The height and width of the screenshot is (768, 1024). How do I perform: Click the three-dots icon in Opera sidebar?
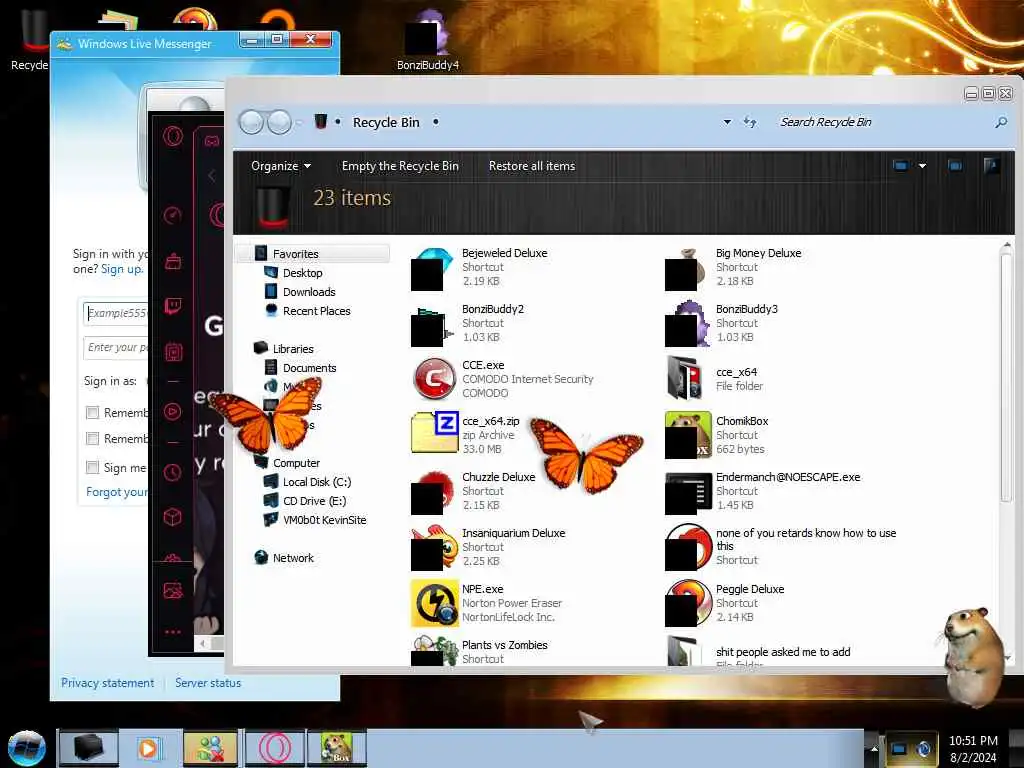pyautogui.click(x=173, y=632)
